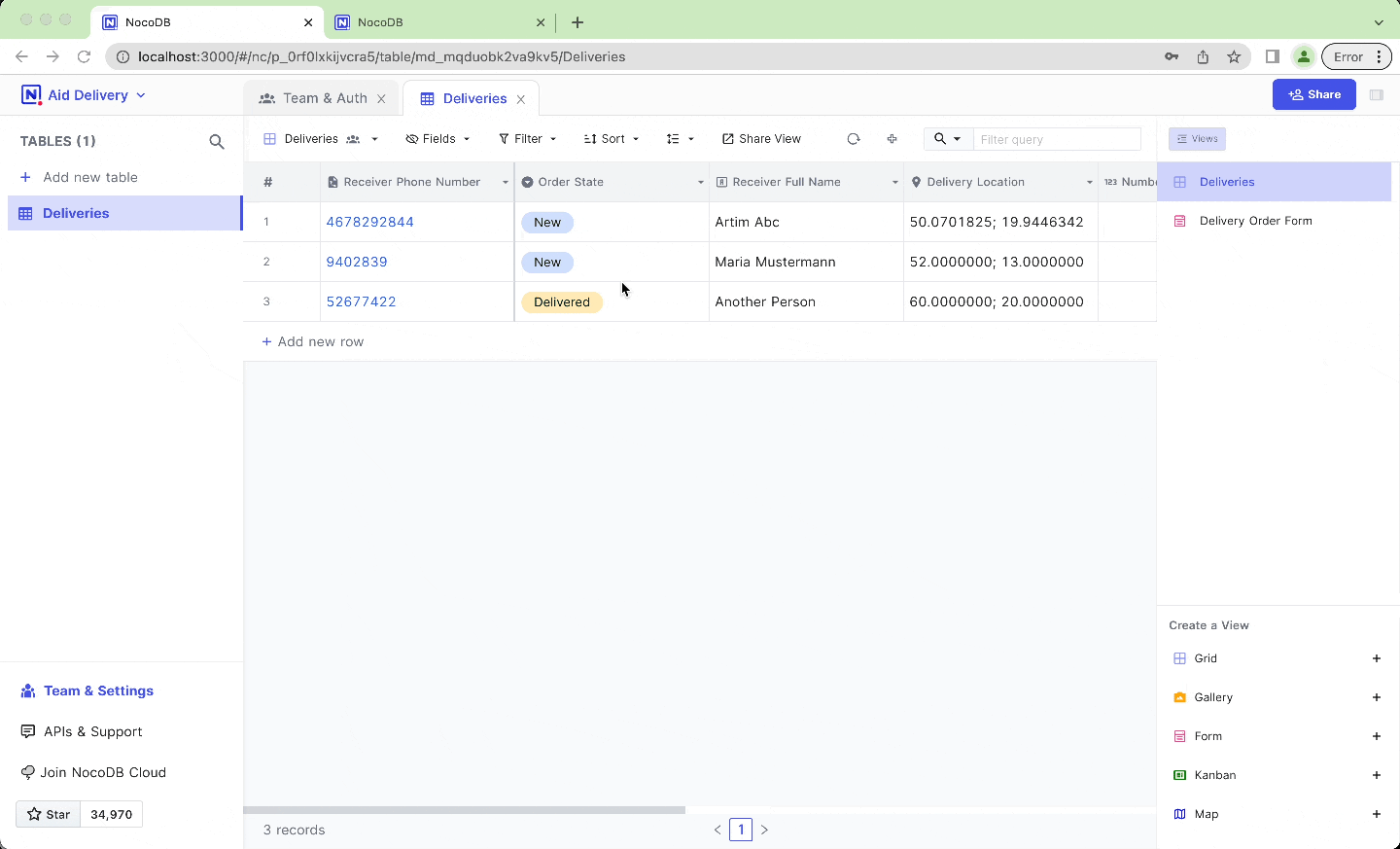Switch to the Team & Auth tab

322,98
